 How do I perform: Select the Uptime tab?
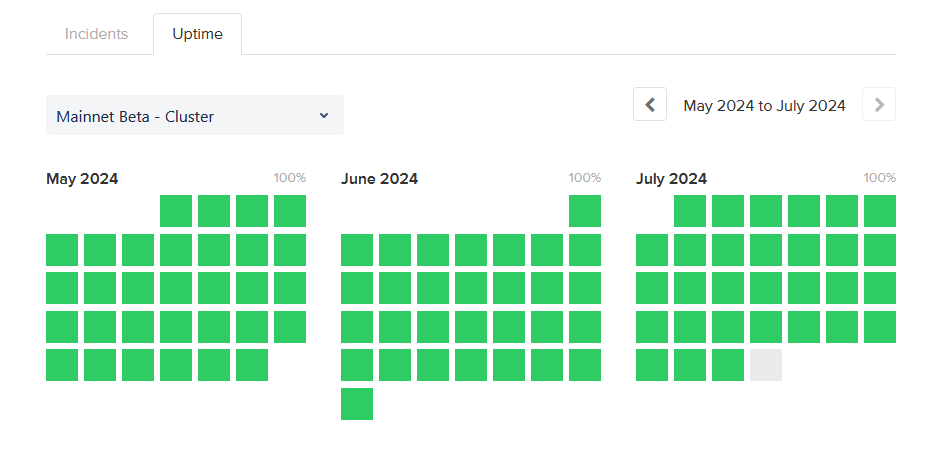pos(197,35)
